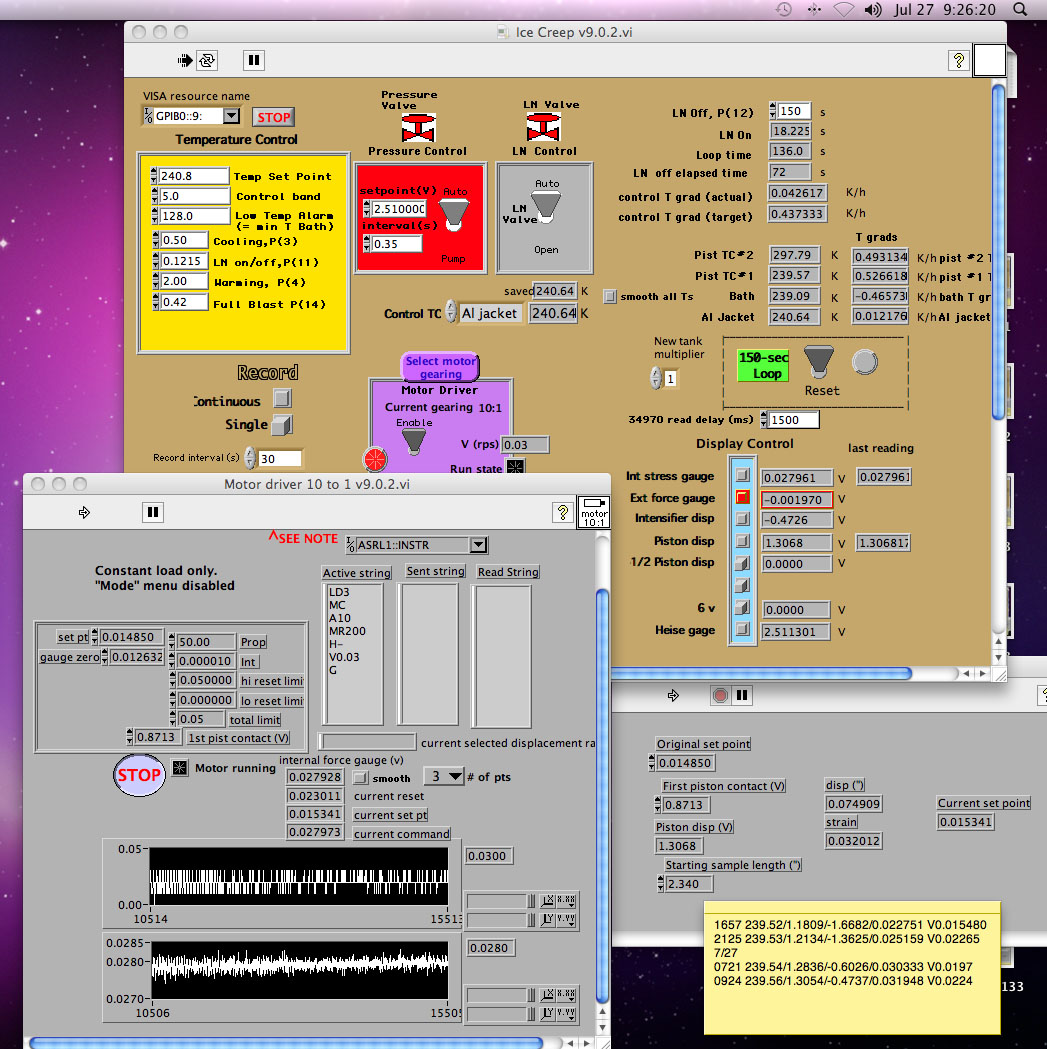
Task: Toggle Continuous record button
Action: [x=282, y=399]
